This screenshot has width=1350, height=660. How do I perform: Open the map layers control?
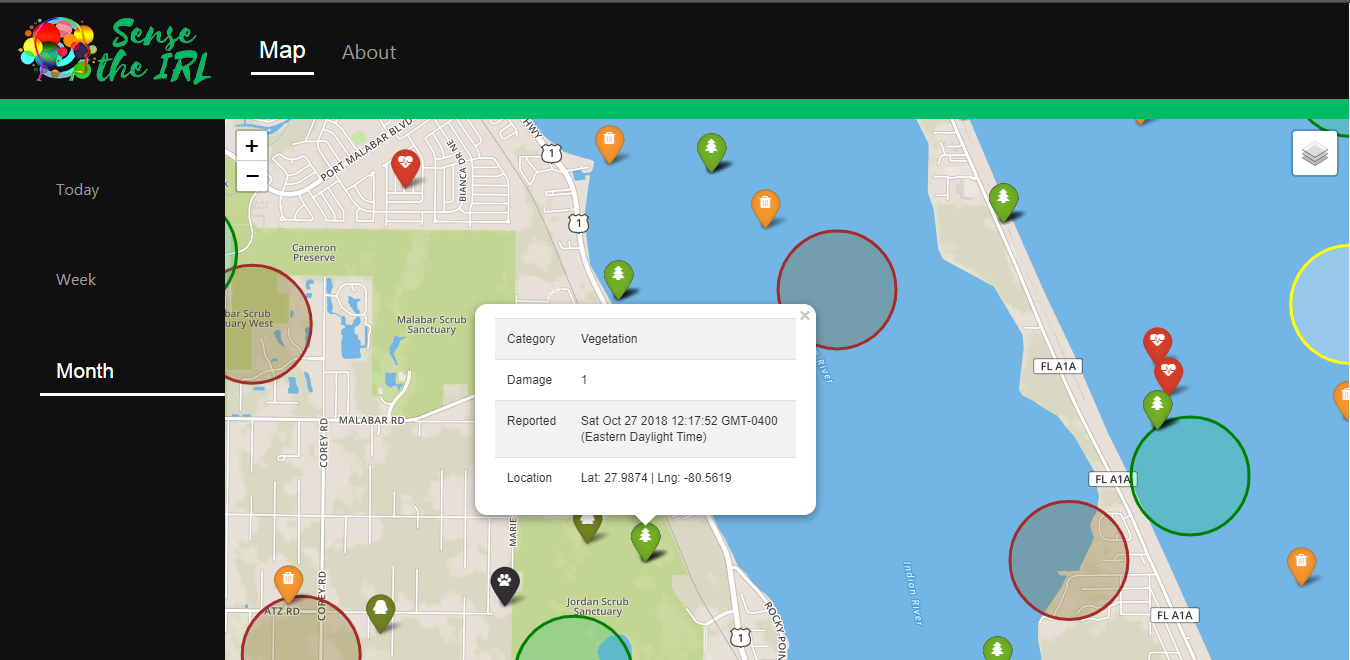tap(1315, 153)
